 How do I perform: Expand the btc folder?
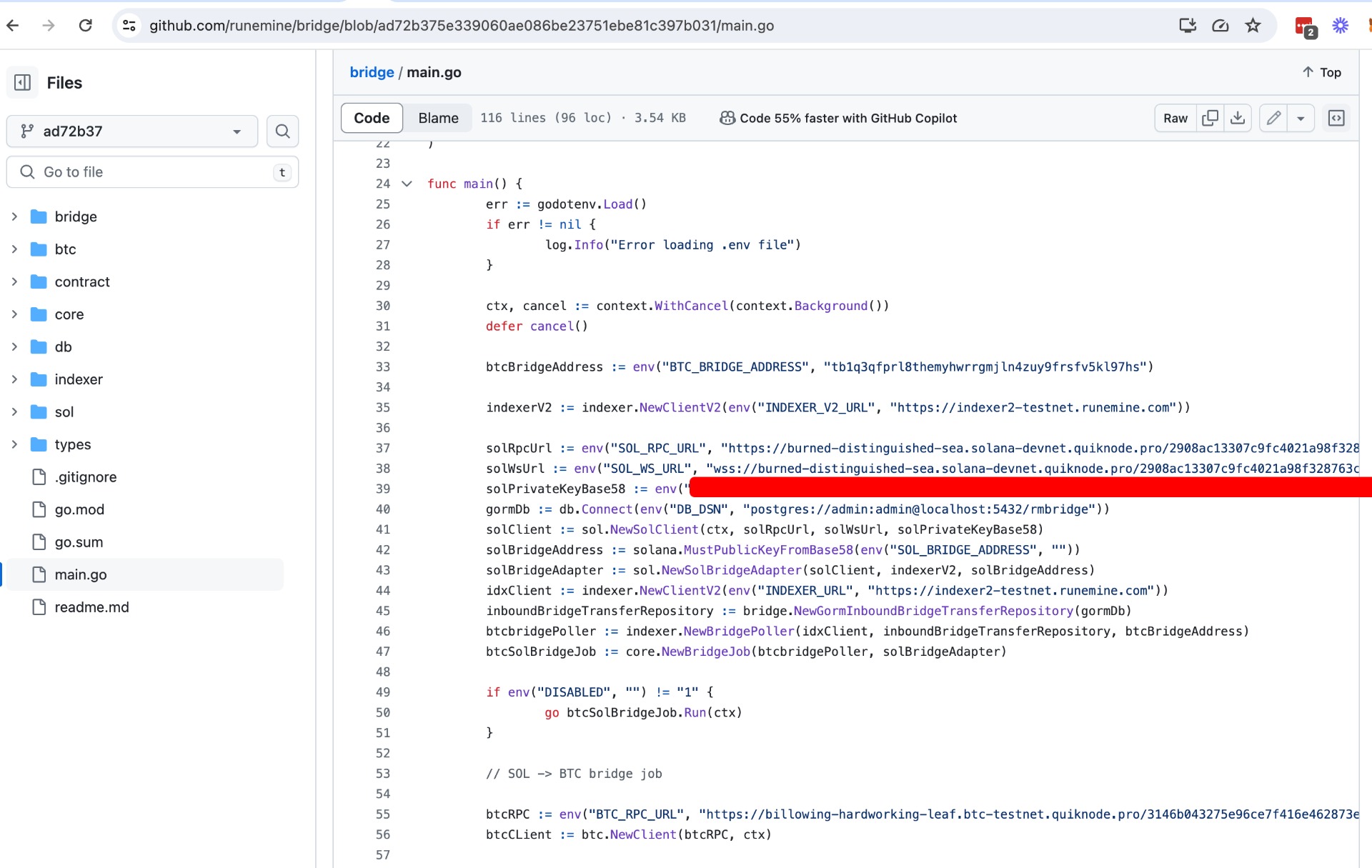coord(14,249)
